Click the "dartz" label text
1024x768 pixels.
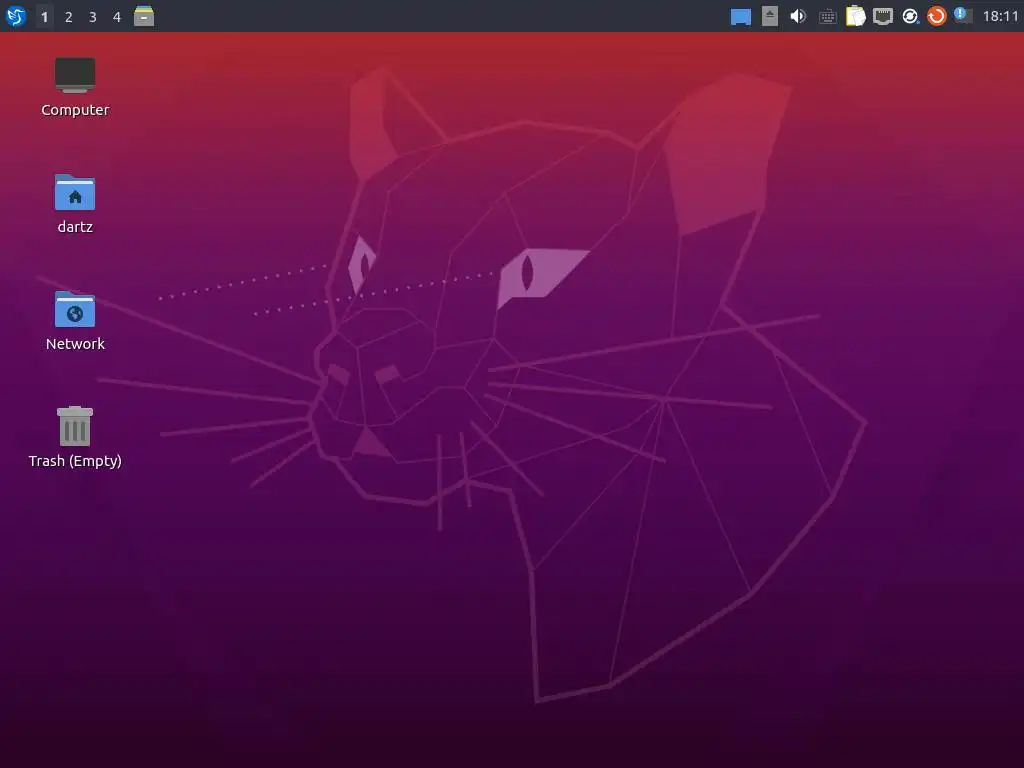(x=75, y=227)
